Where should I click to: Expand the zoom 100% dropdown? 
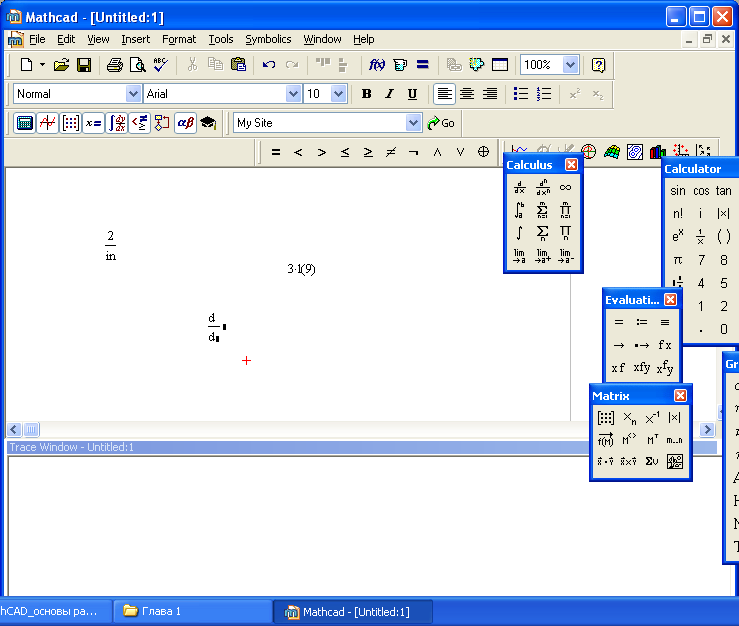click(570, 65)
